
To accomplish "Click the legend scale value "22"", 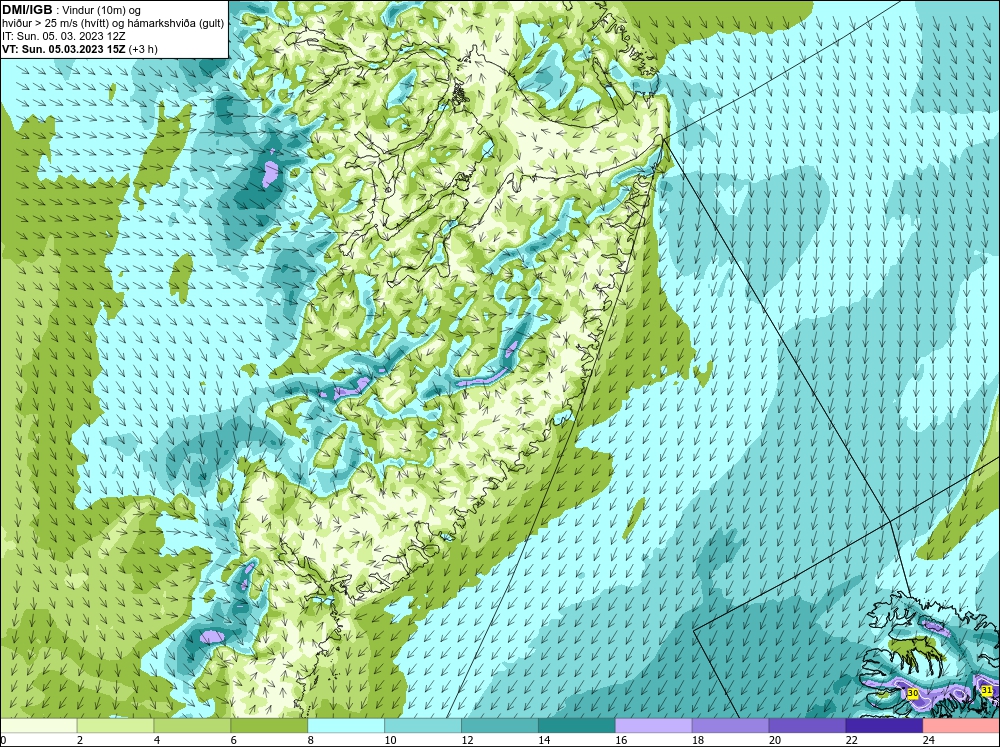I will coord(852,740).
